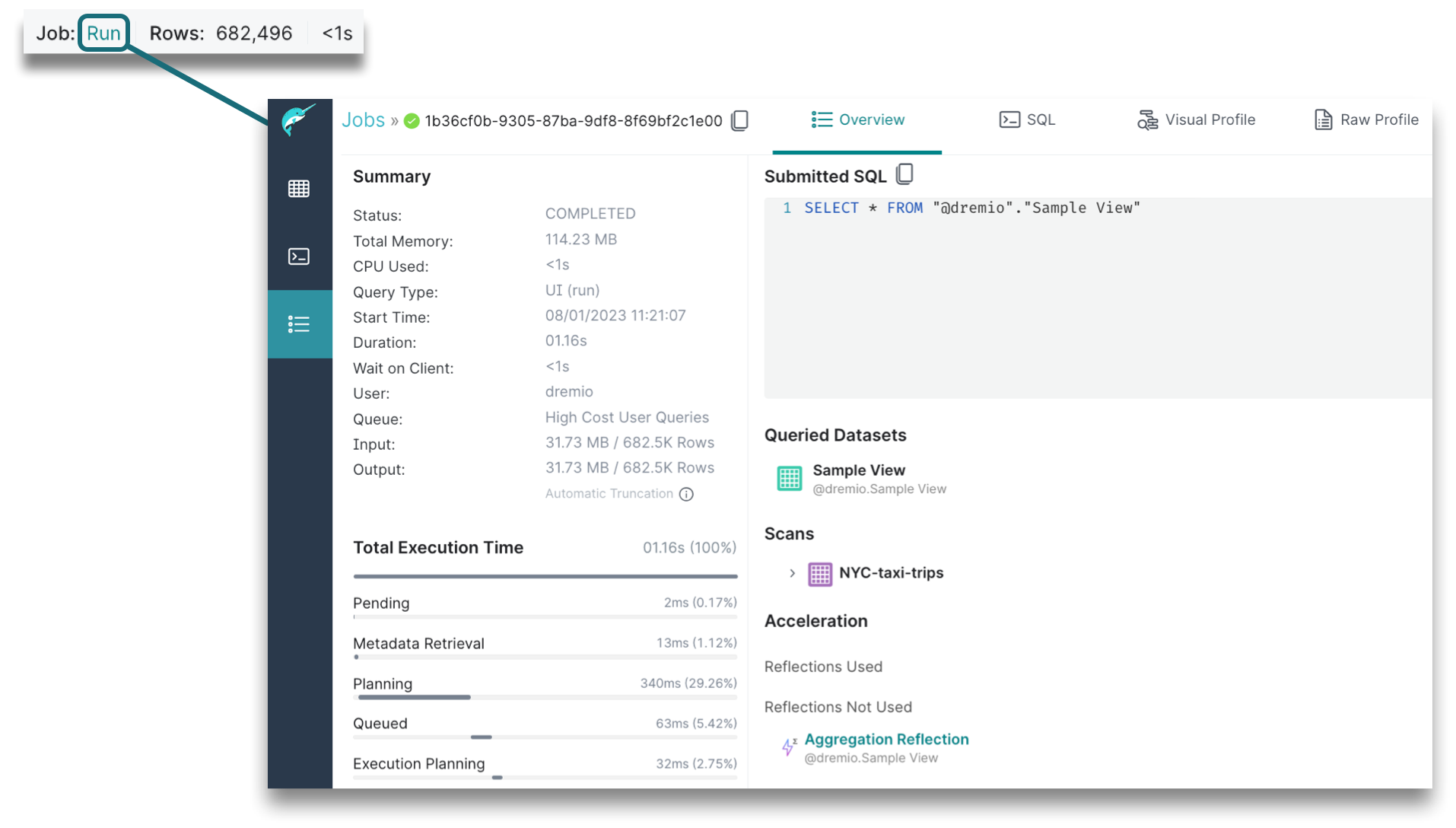Image resolution: width=1456 pixels, height=828 pixels.
Task: Open the Aggregation Reflection link
Action: 886,739
